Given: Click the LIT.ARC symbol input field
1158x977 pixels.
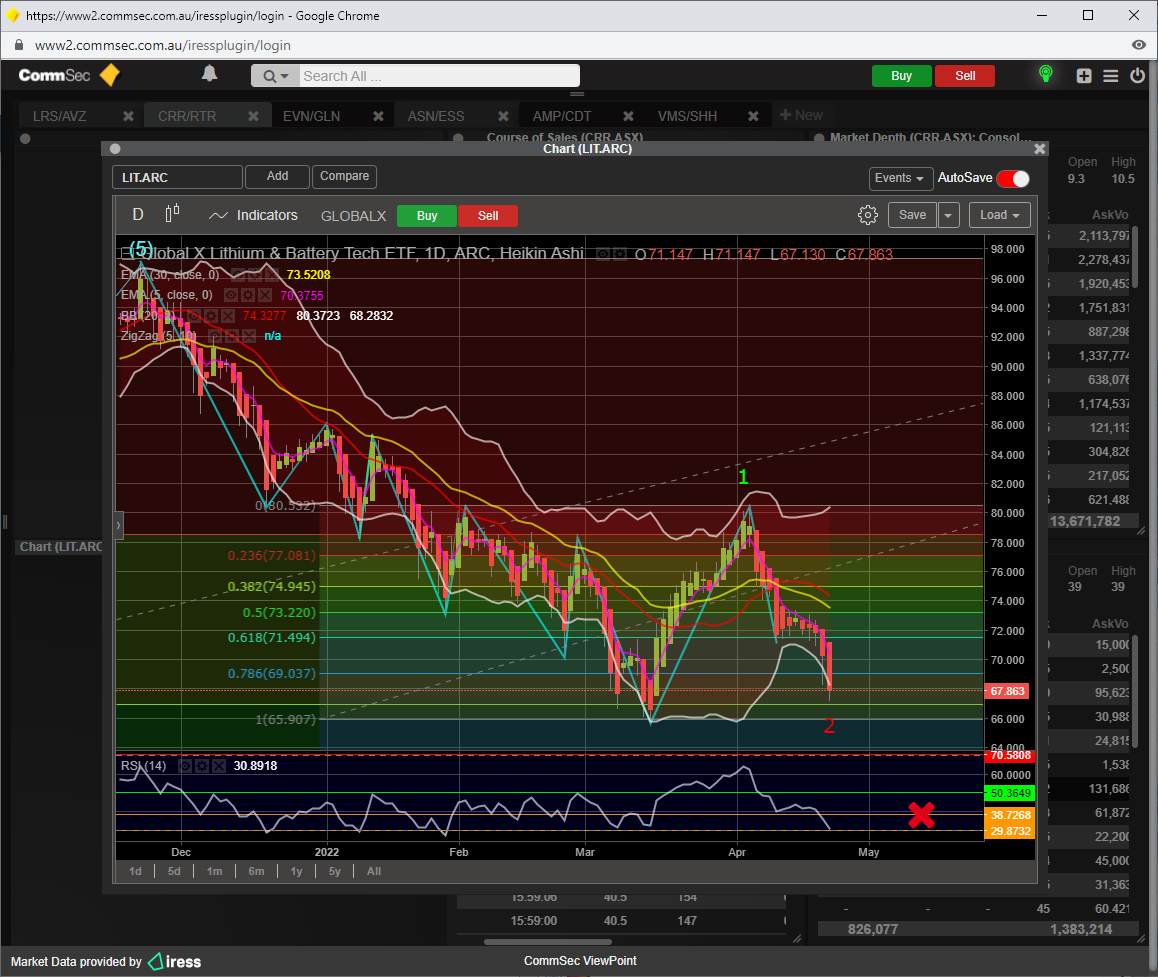Looking at the screenshot, I should point(177,177).
